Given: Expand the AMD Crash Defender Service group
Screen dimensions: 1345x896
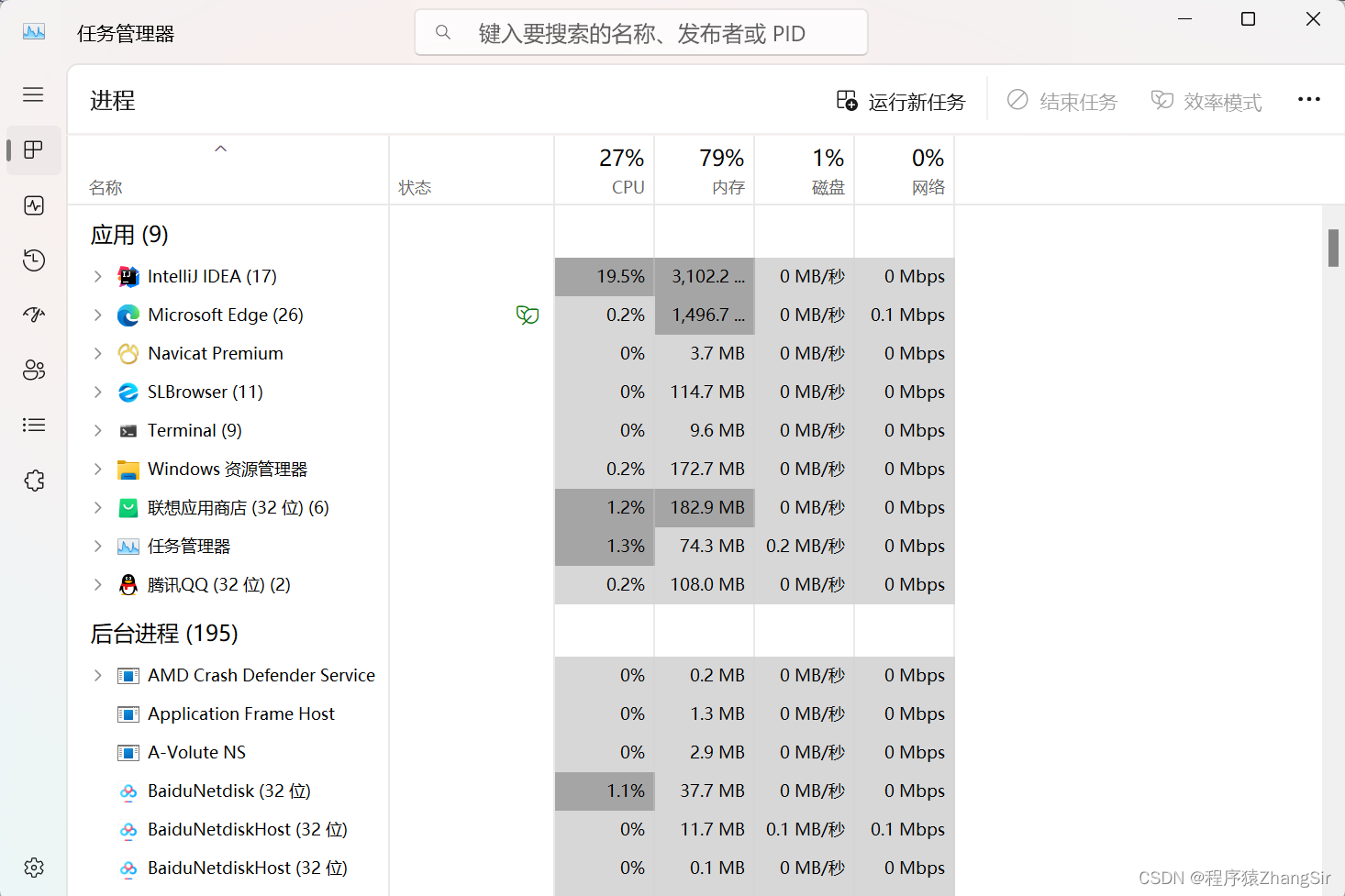Looking at the screenshot, I should pyautogui.click(x=98, y=675).
